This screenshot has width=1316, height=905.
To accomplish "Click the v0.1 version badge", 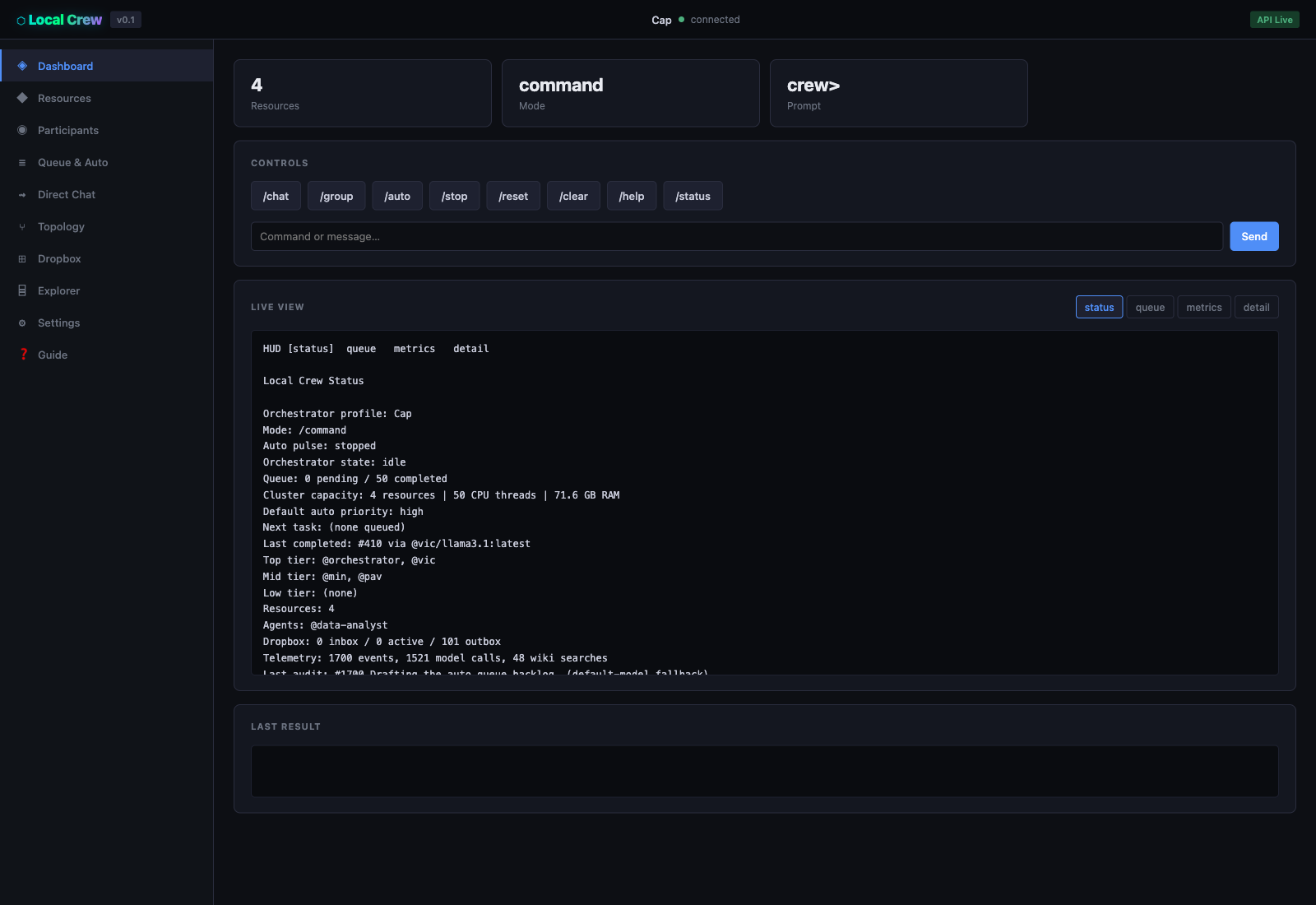I will click(126, 20).
